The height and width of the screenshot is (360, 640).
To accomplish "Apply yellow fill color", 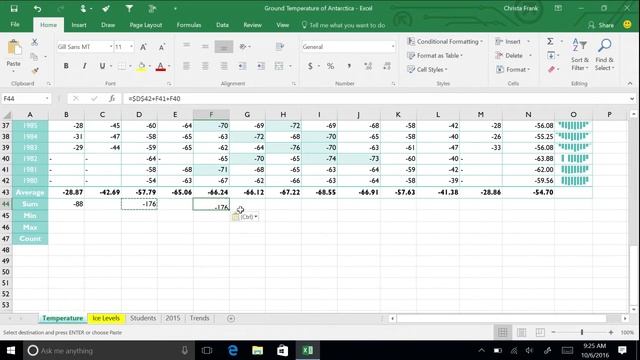I will 141,66.
